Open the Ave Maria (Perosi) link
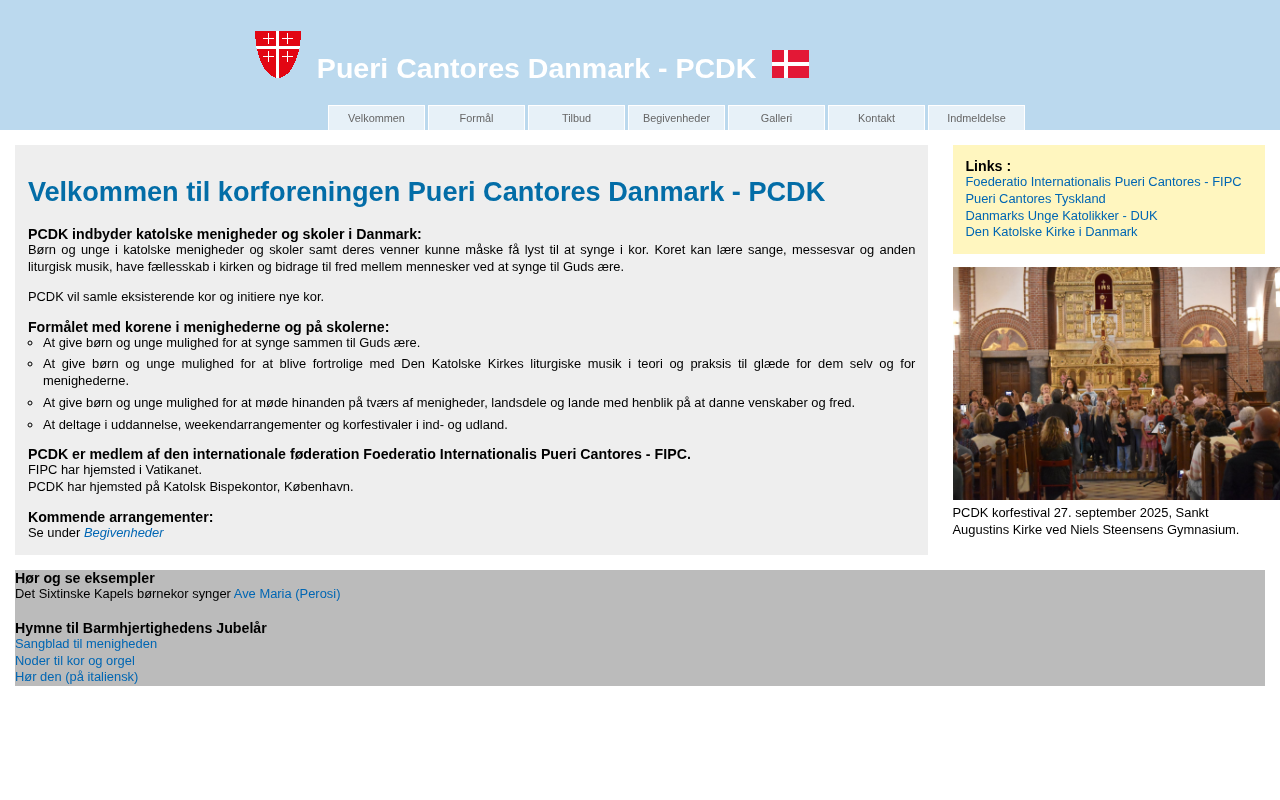The height and width of the screenshot is (800, 1280). (x=287, y=594)
